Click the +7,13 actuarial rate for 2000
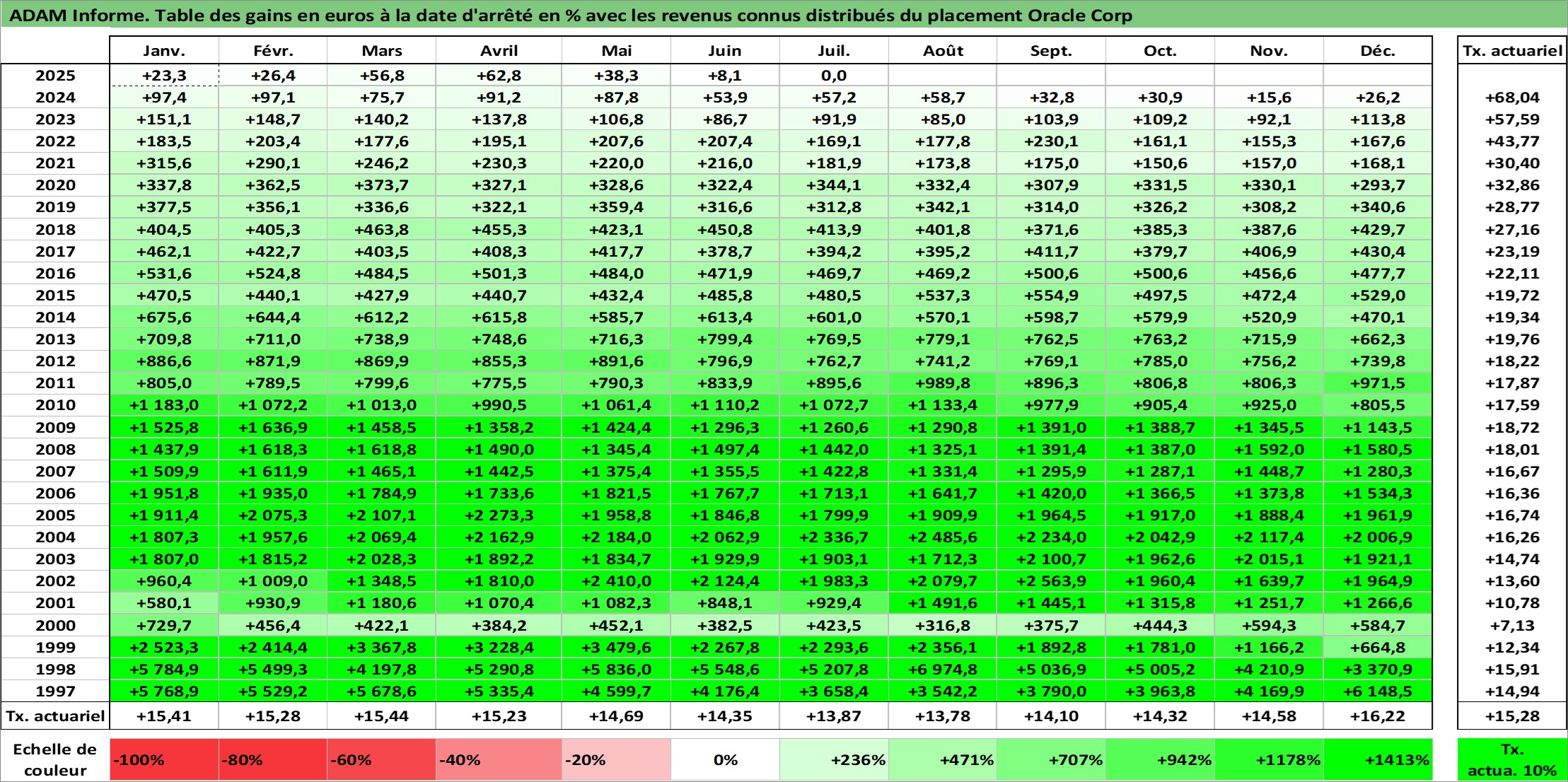 (x=1512, y=625)
